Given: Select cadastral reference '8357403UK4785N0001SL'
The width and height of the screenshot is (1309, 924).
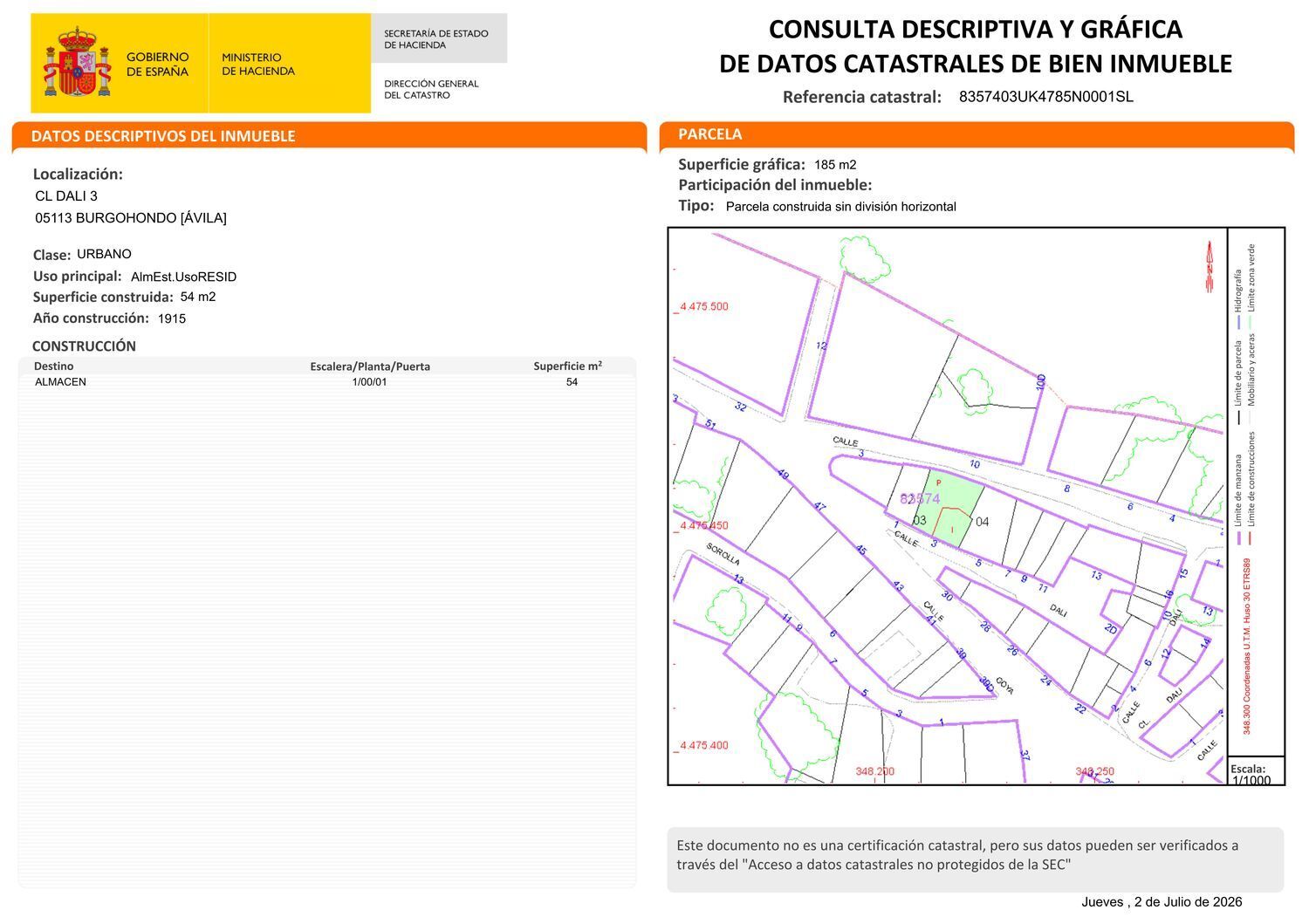Looking at the screenshot, I should [1046, 97].
